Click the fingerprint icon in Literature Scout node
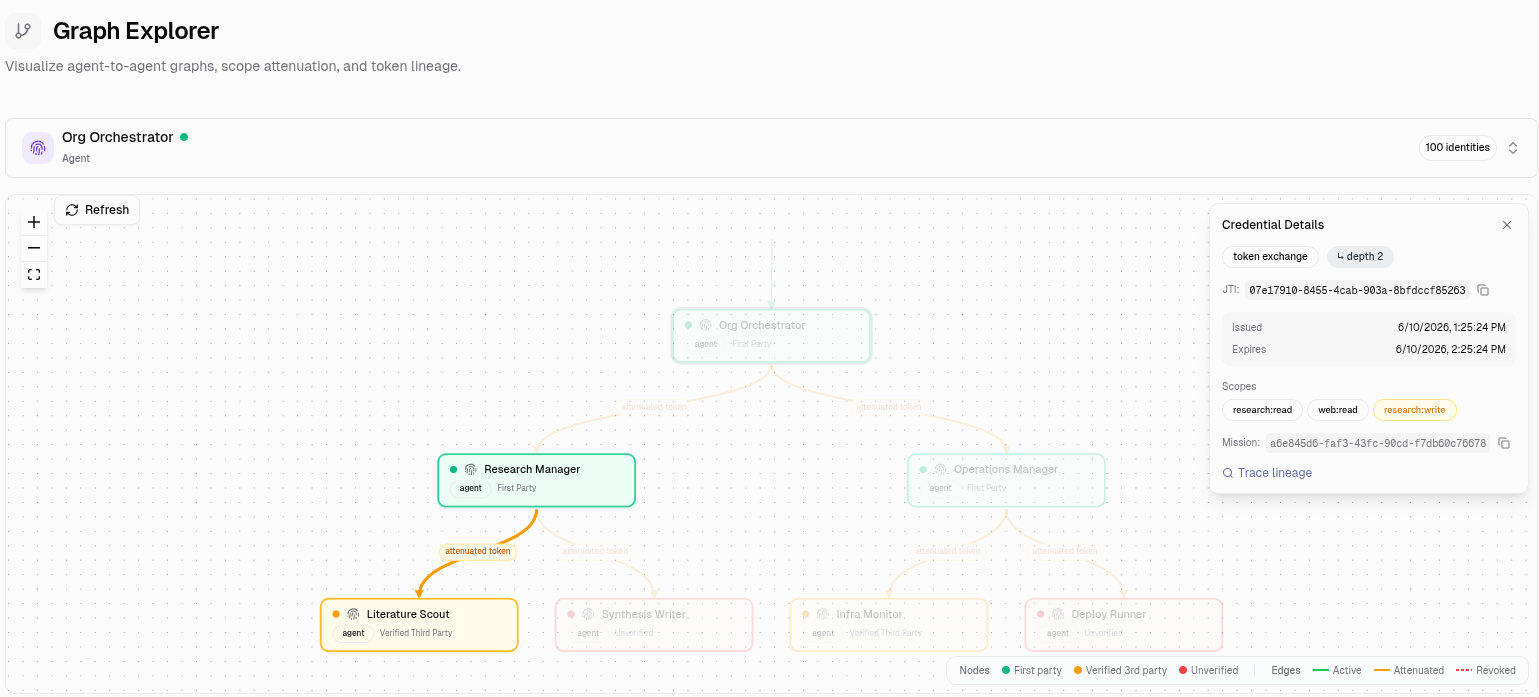 [353, 614]
